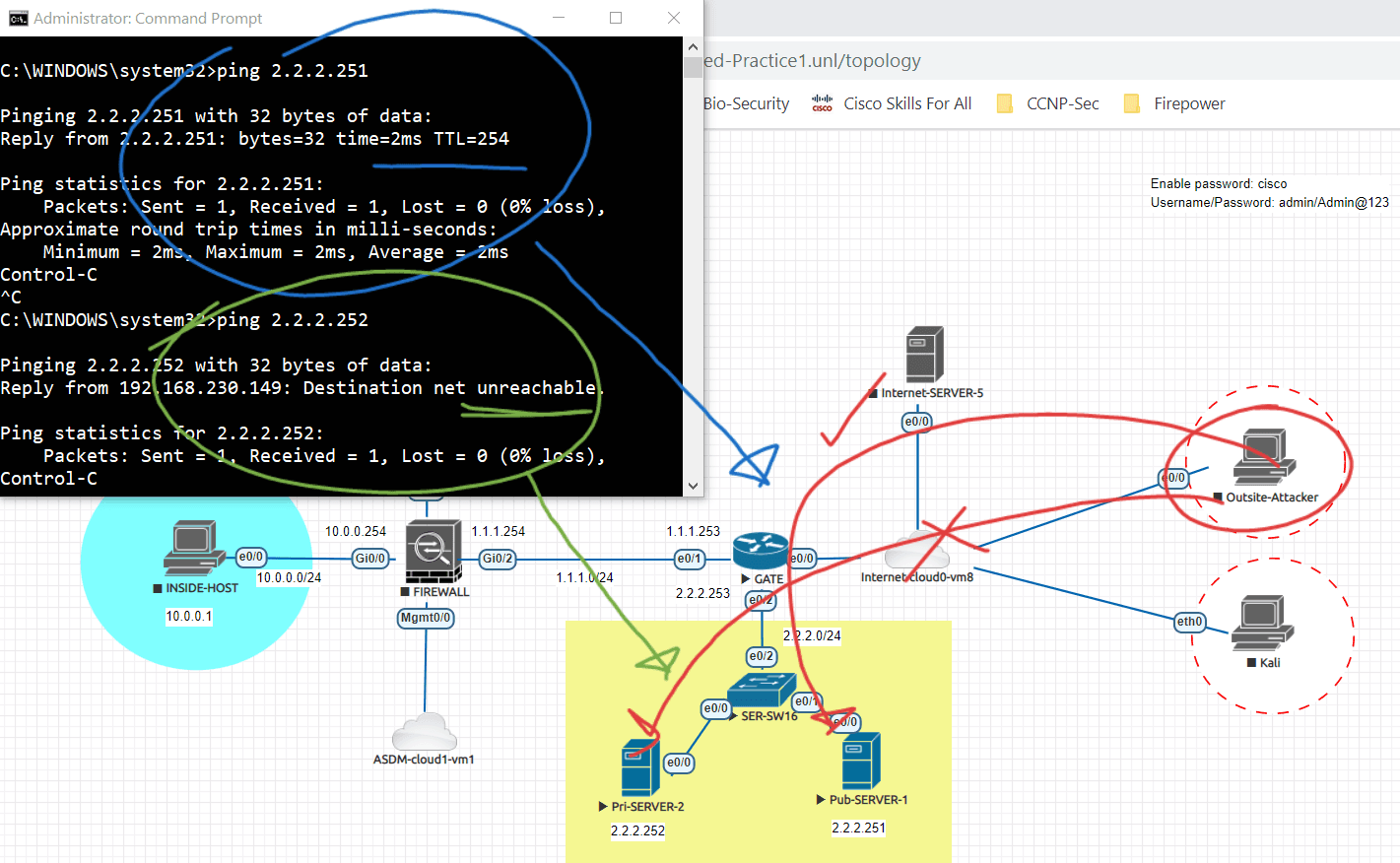1400x863 pixels.
Task: Open the Pub-SERVER-1 server node
Action: (x=861, y=762)
